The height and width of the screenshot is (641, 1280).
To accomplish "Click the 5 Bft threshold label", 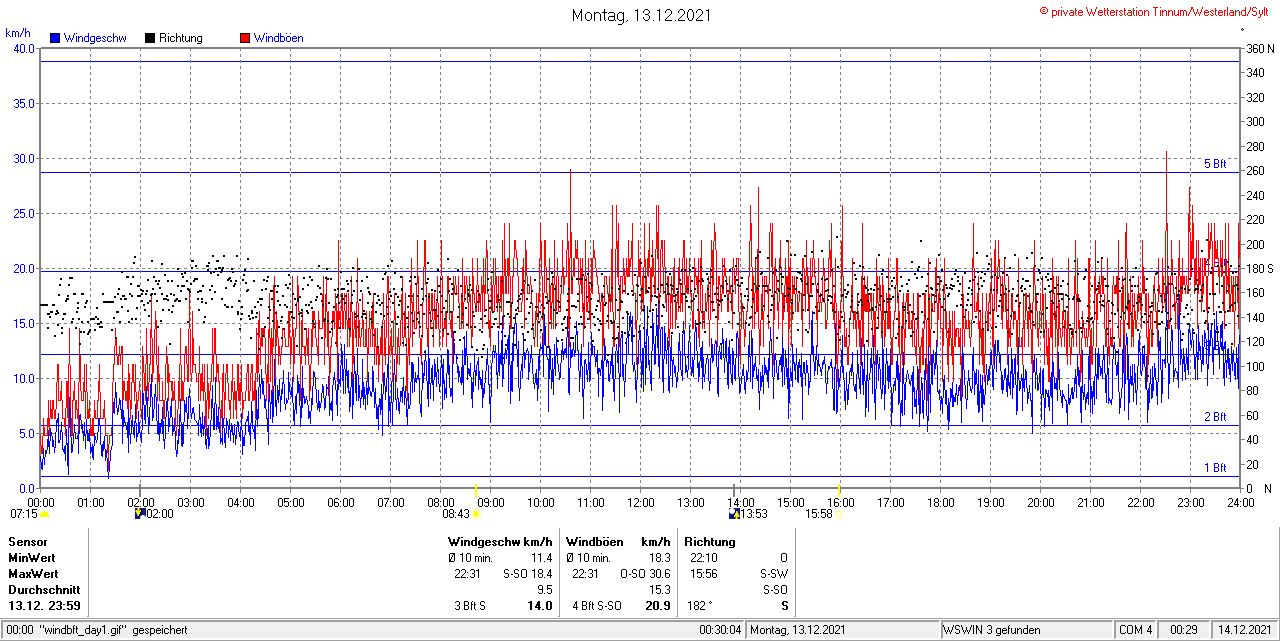I will 1214,164.
